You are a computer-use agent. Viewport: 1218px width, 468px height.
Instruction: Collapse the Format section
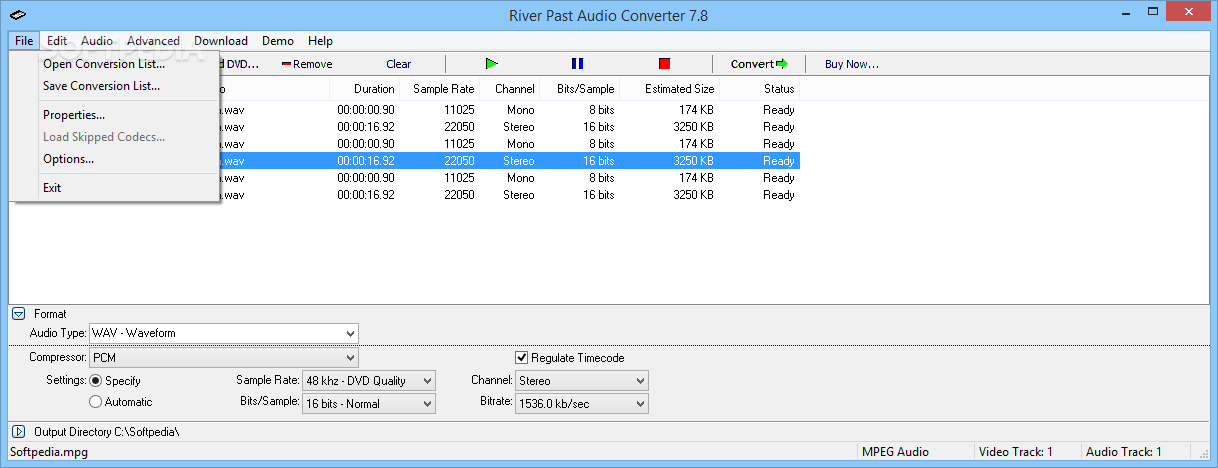point(18,314)
